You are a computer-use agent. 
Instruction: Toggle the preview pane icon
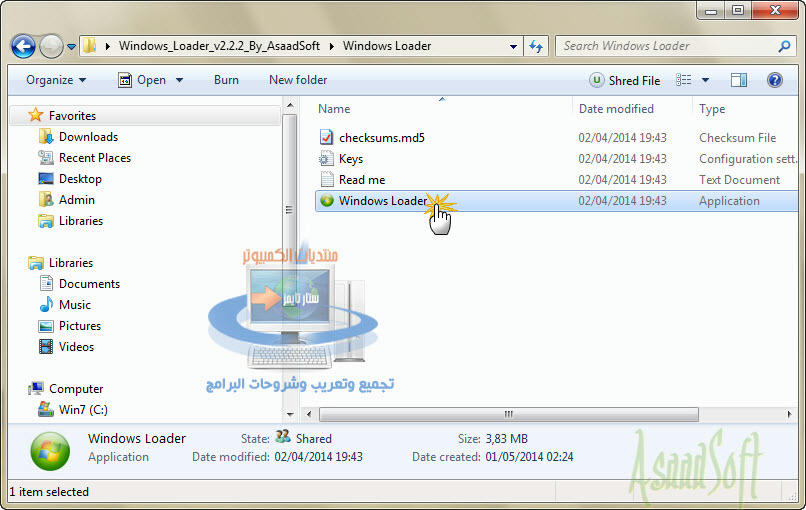[739, 80]
